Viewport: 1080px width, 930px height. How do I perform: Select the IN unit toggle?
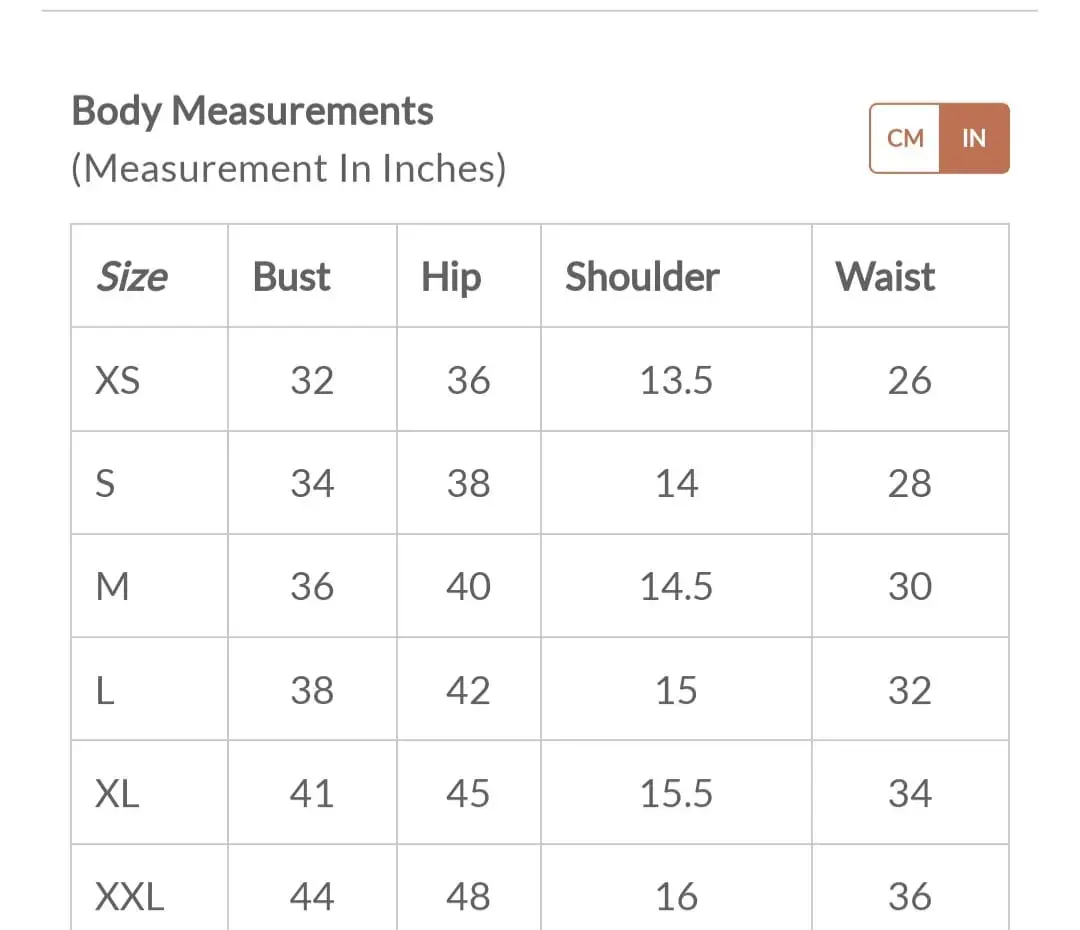[x=975, y=138]
